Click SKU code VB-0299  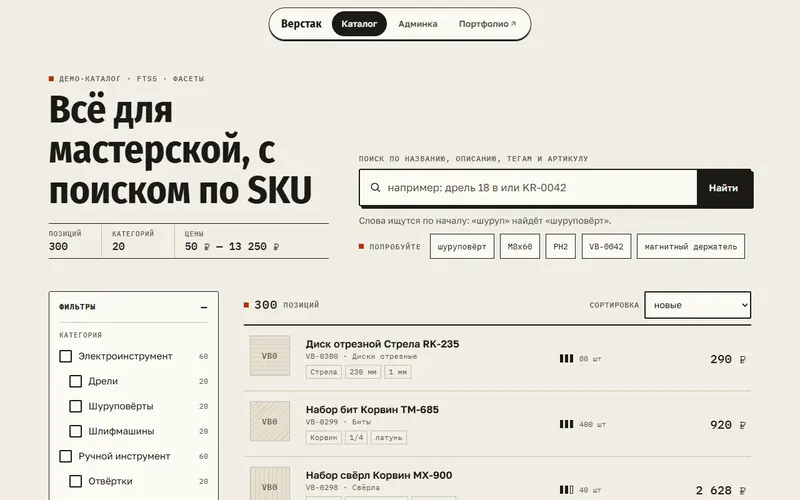point(322,422)
